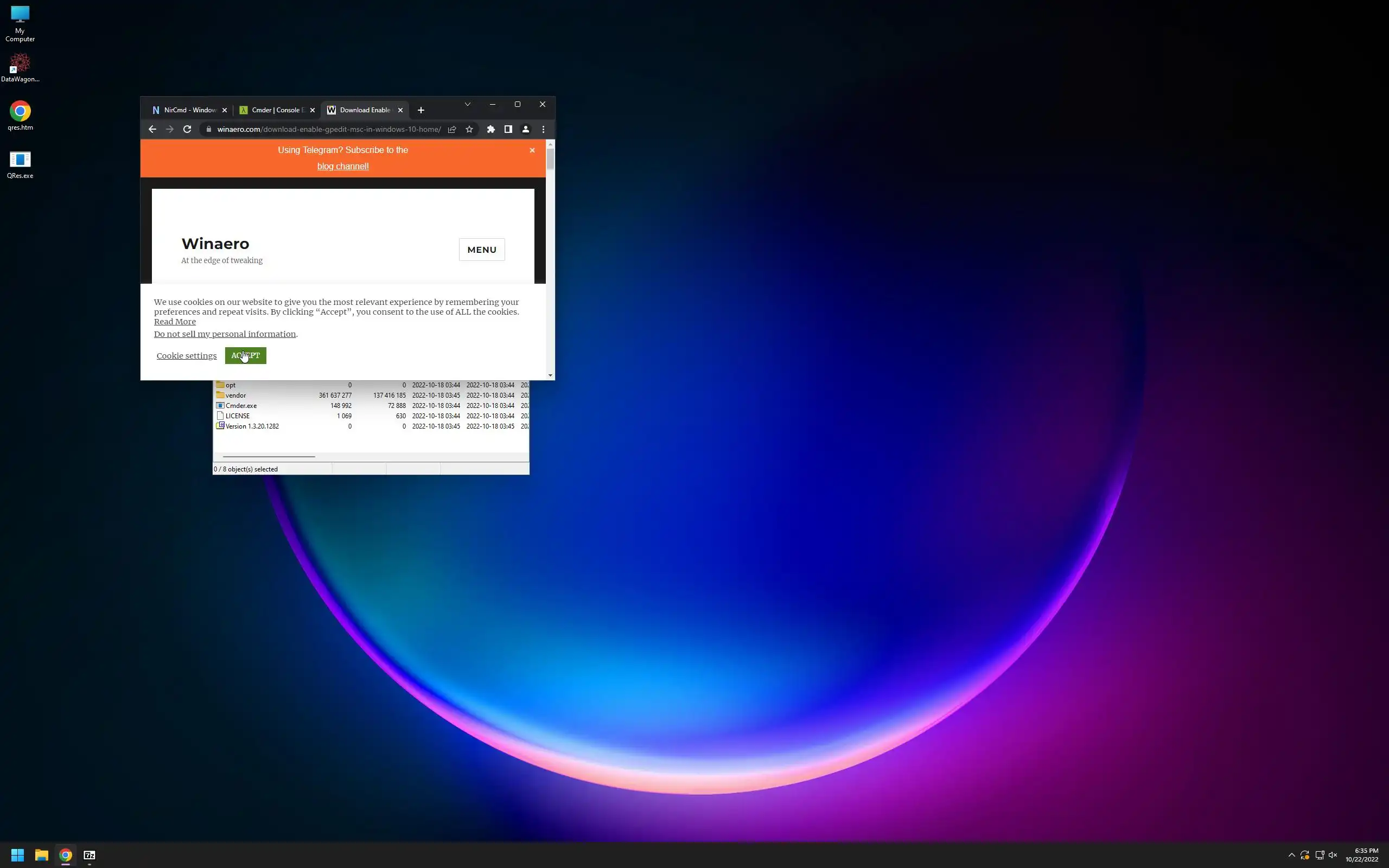This screenshot has width=1389, height=868.
Task: Dismiss the orange Telegram banner
Action: pyautogui.click(x=532, y=150)
